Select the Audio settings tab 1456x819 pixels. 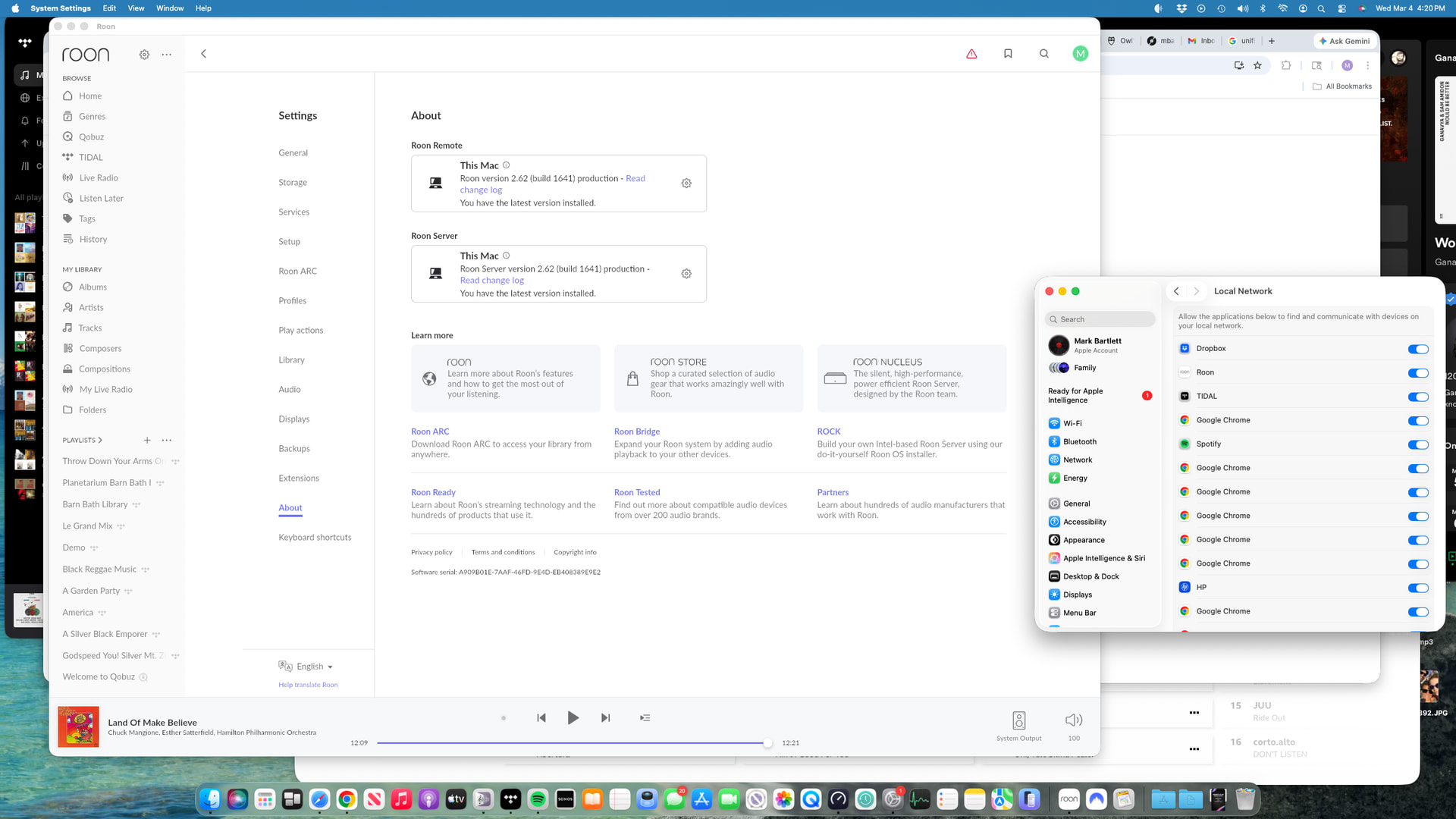[289, 389]
